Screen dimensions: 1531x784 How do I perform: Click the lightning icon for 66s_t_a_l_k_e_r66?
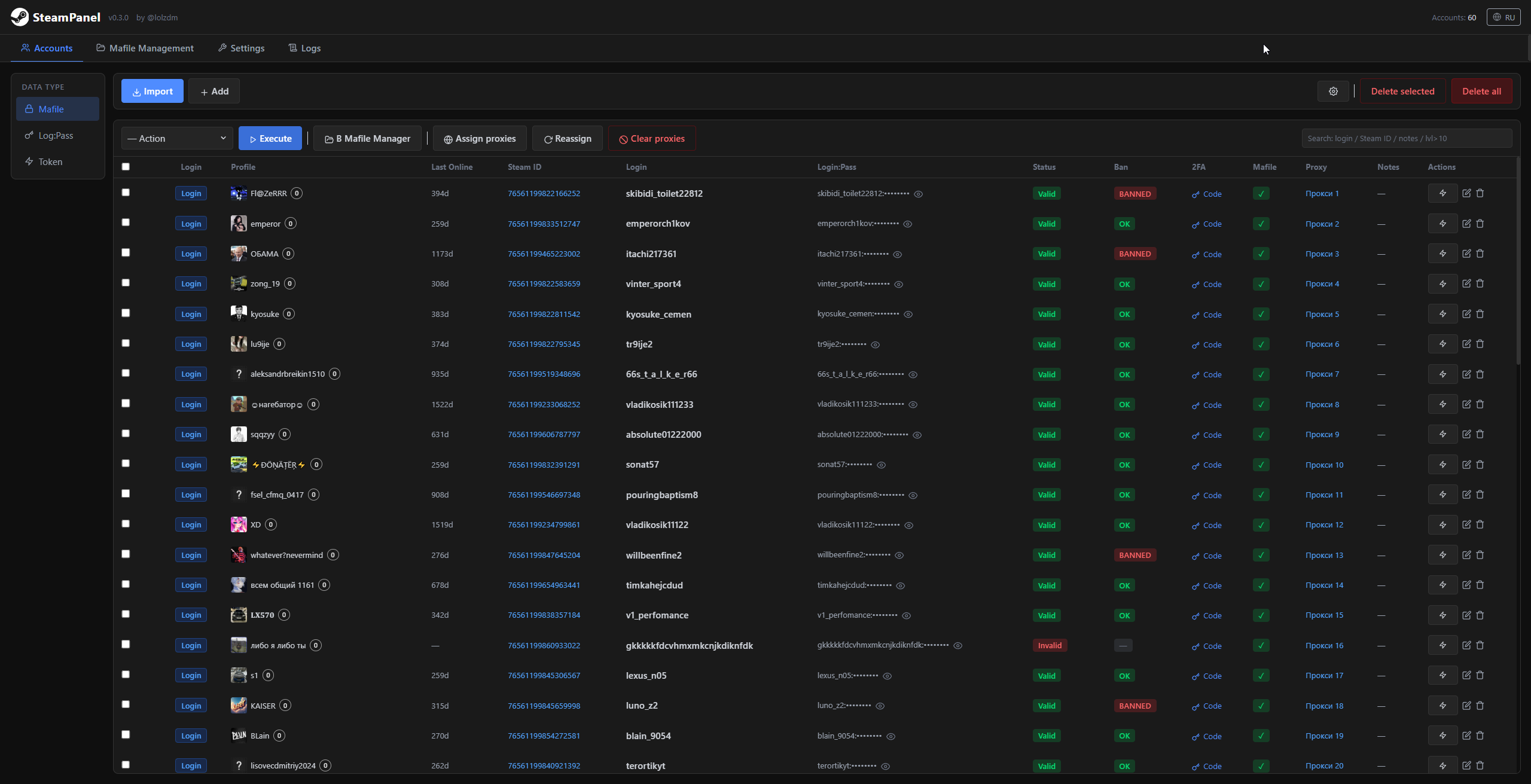[x=1442, y=374]
